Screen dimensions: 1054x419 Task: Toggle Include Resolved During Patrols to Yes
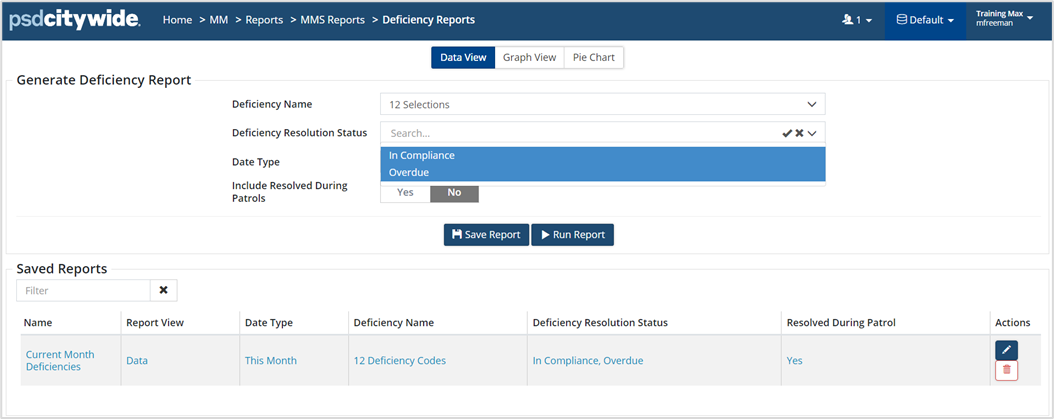pos(405,192)
